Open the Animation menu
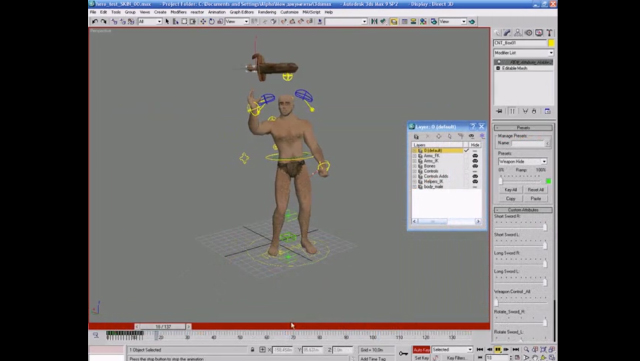Image resolution: width=640 pixels, height=361 pixels. point(217,12)
